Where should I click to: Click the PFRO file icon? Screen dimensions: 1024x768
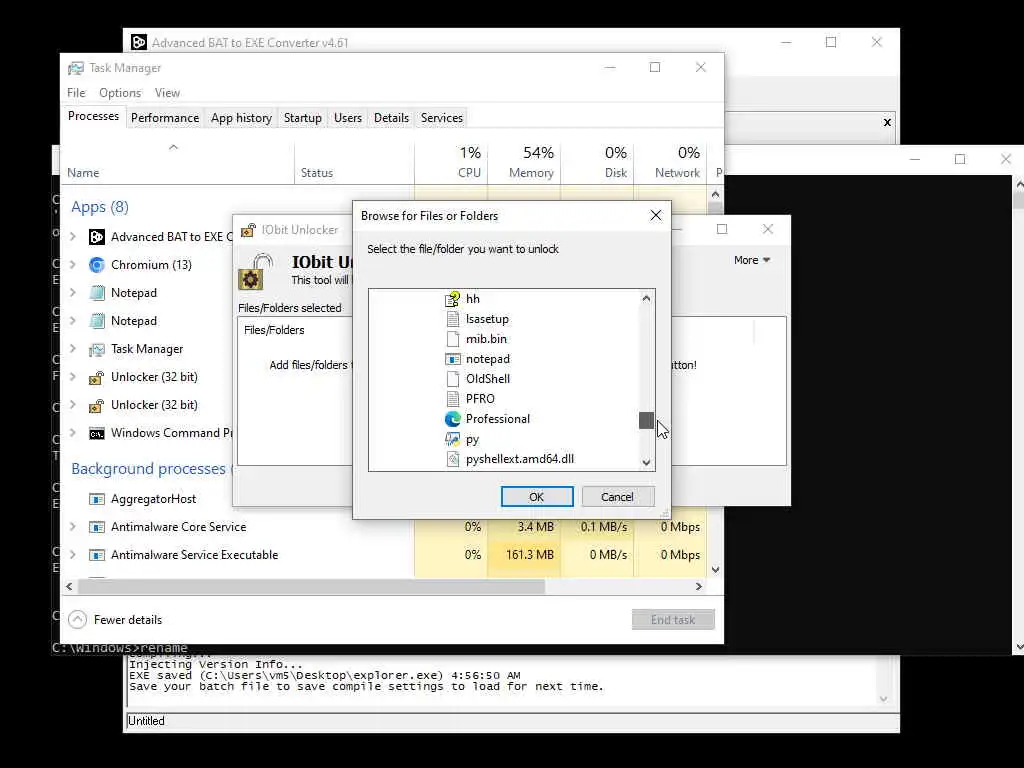[x=453, y=398]
